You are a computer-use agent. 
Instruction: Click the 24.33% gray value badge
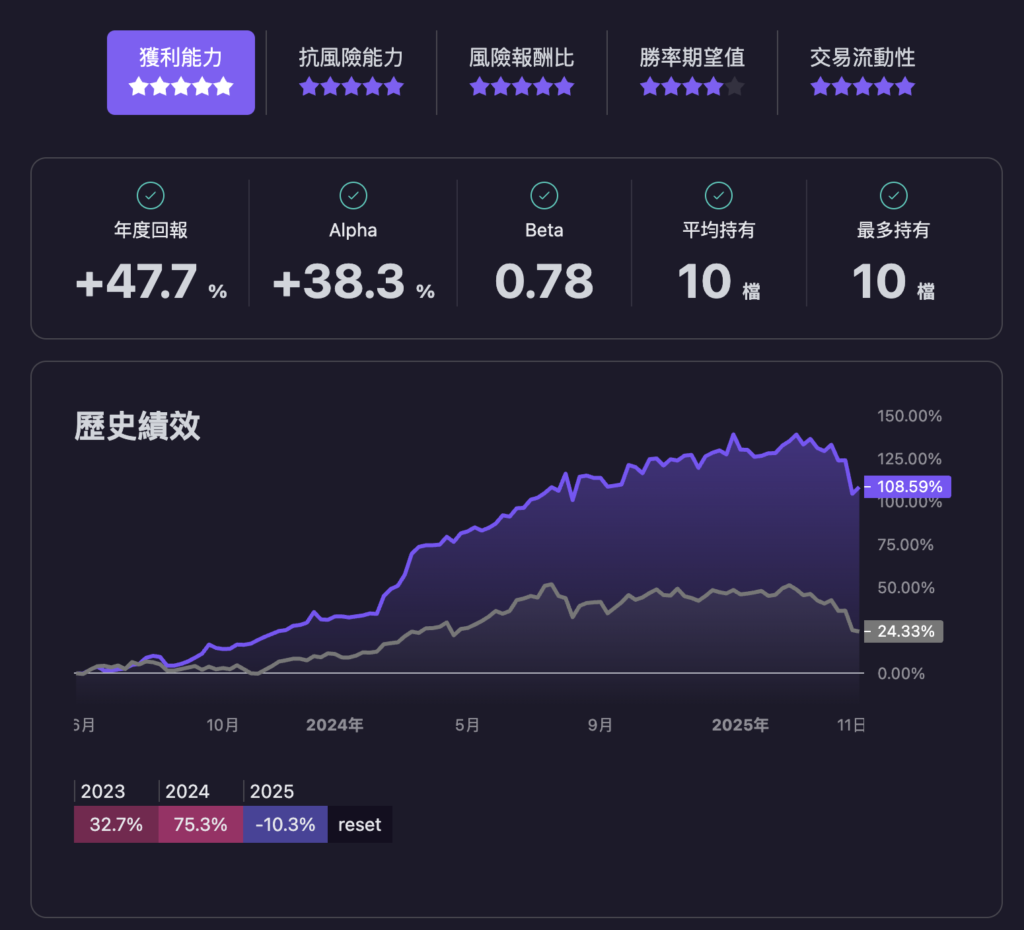(x=903, y=632)
